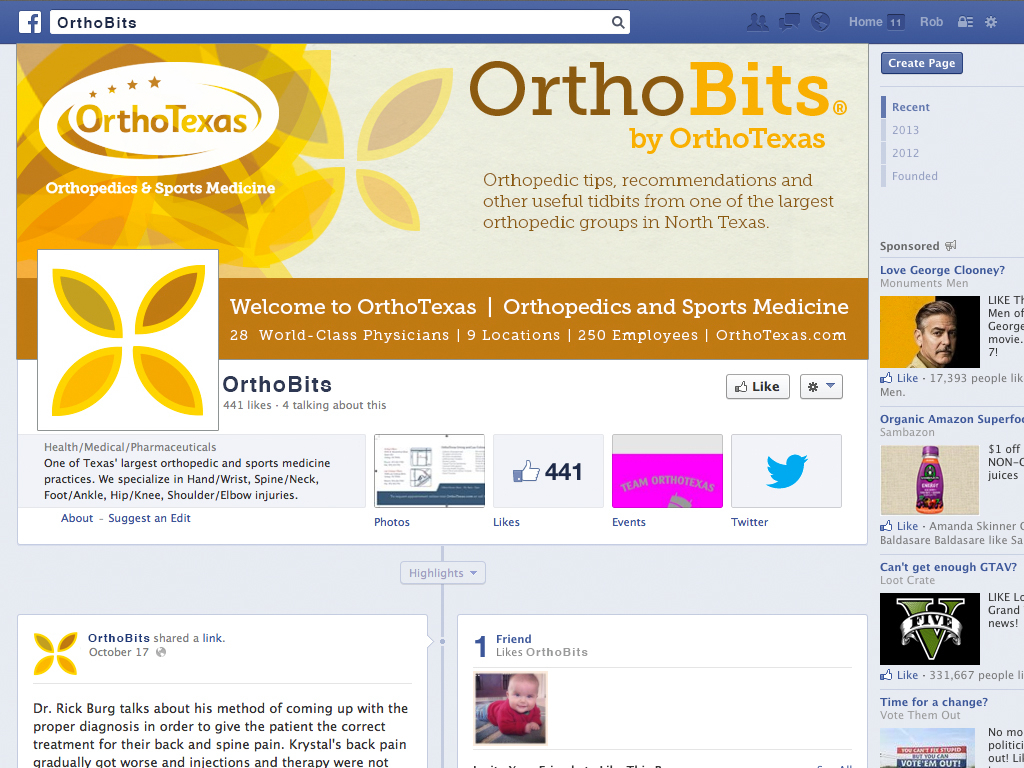
Task: Click the OrthoBits profile picture
Action: pos(128,340)
